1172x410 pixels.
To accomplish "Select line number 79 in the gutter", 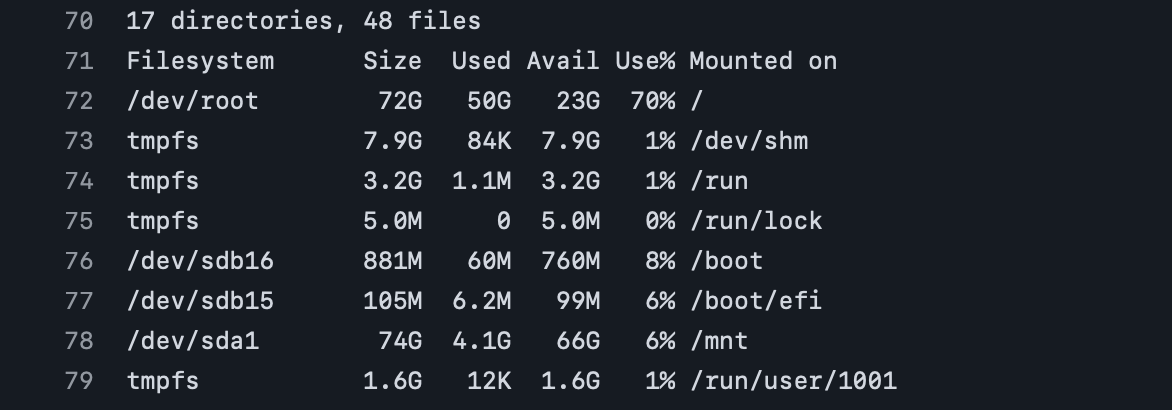I will pyautogui.click(x=78, y=381).
